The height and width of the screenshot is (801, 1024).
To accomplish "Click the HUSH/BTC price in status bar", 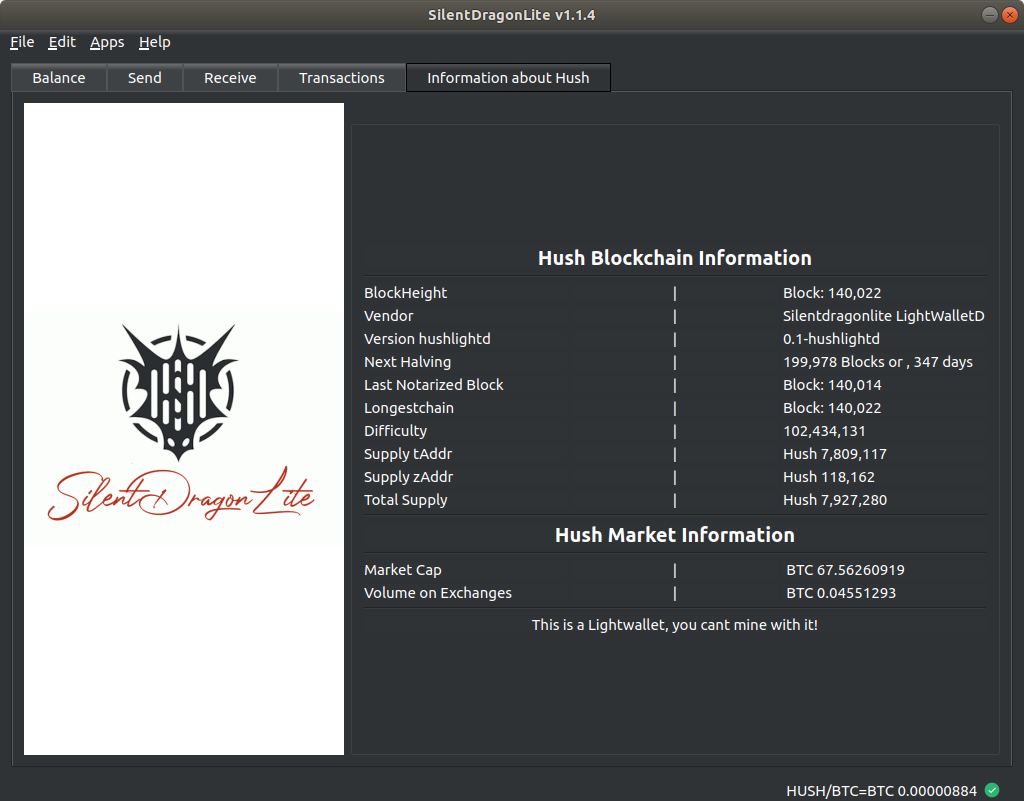I will (x=881, y=791).
